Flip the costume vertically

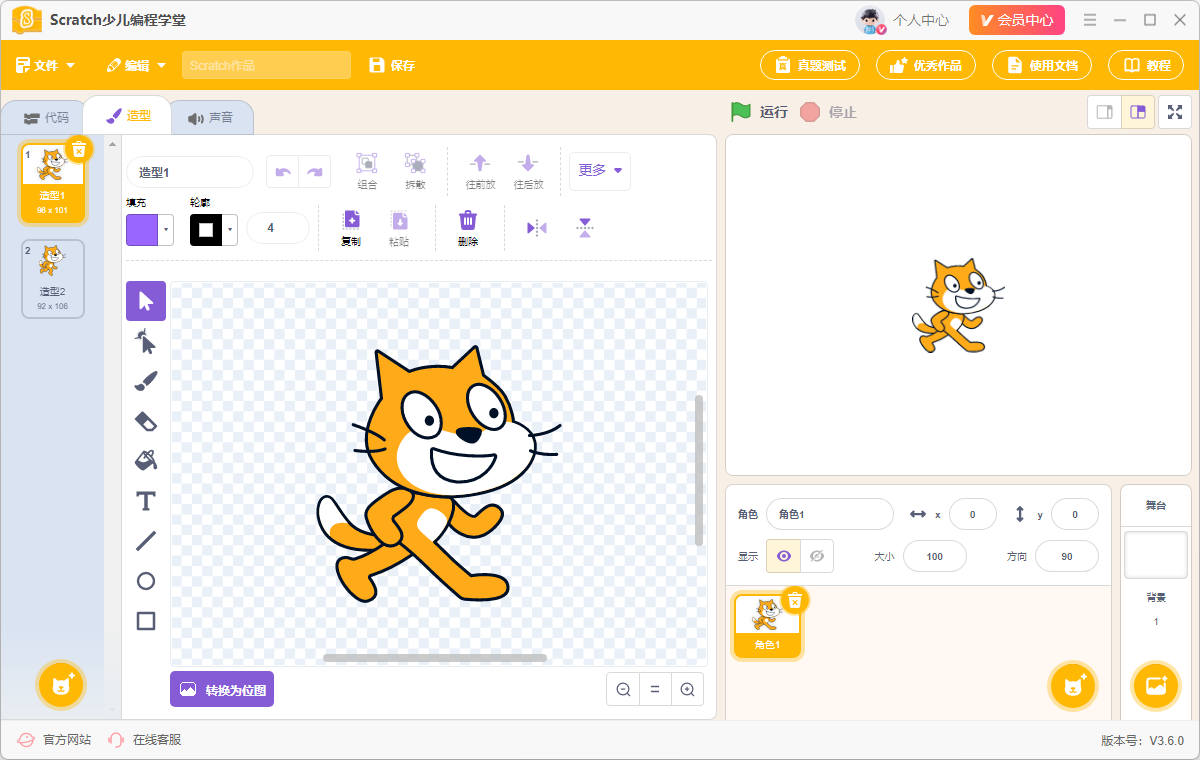585,228
